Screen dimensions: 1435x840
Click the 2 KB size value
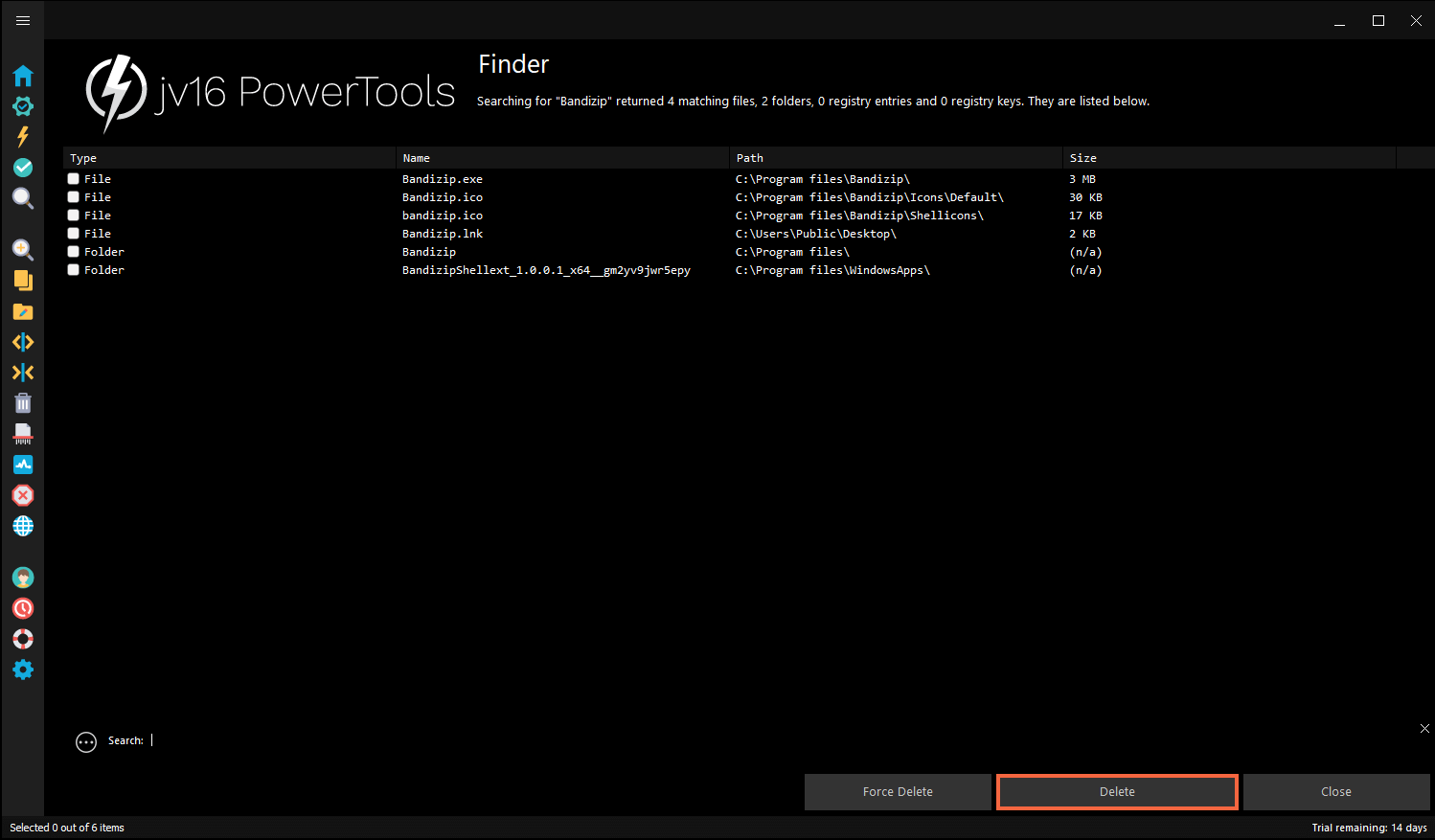1082,234
